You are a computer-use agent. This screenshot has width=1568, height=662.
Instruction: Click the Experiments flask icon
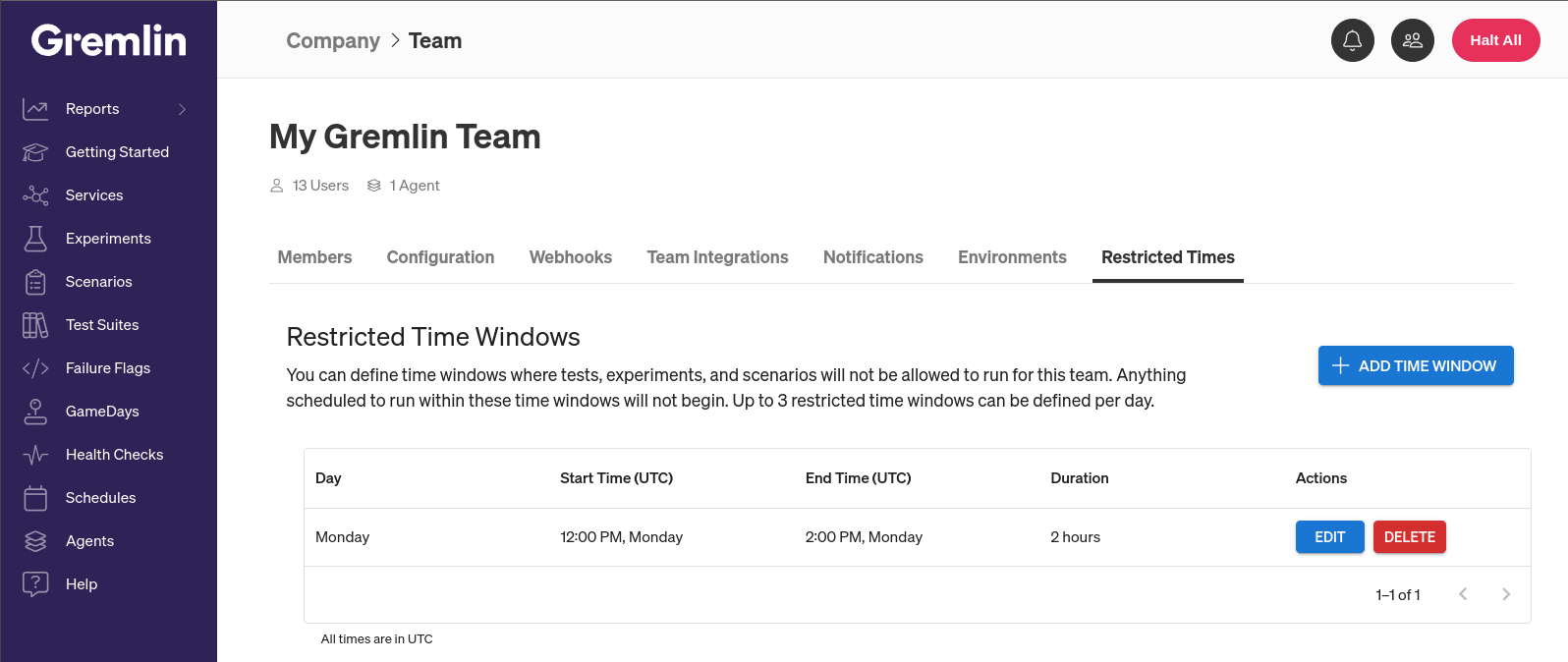tap(35, 239)
